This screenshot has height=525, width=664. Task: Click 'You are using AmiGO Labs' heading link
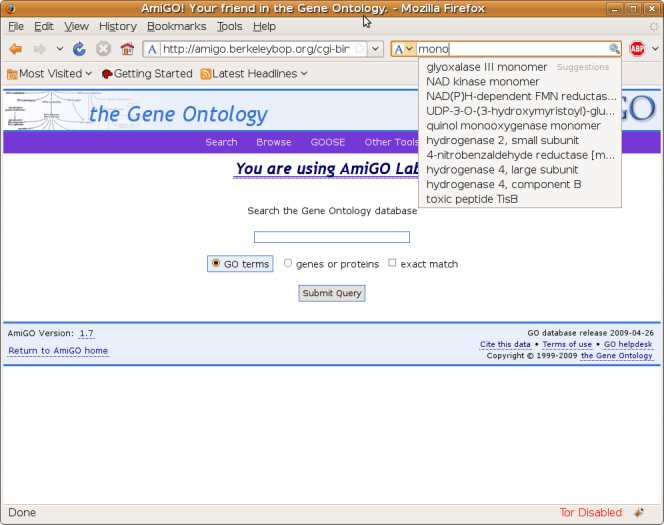click(x=326, y=169)
